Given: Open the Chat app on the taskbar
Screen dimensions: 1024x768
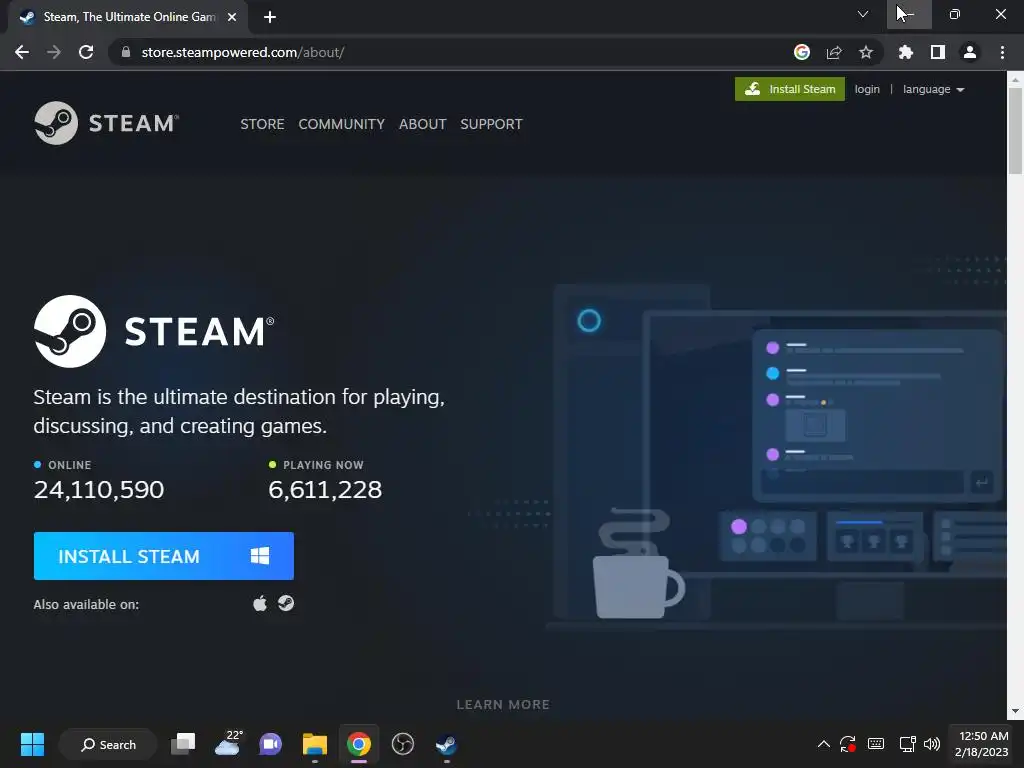Looking at the screenshot, I should (270, 744).
